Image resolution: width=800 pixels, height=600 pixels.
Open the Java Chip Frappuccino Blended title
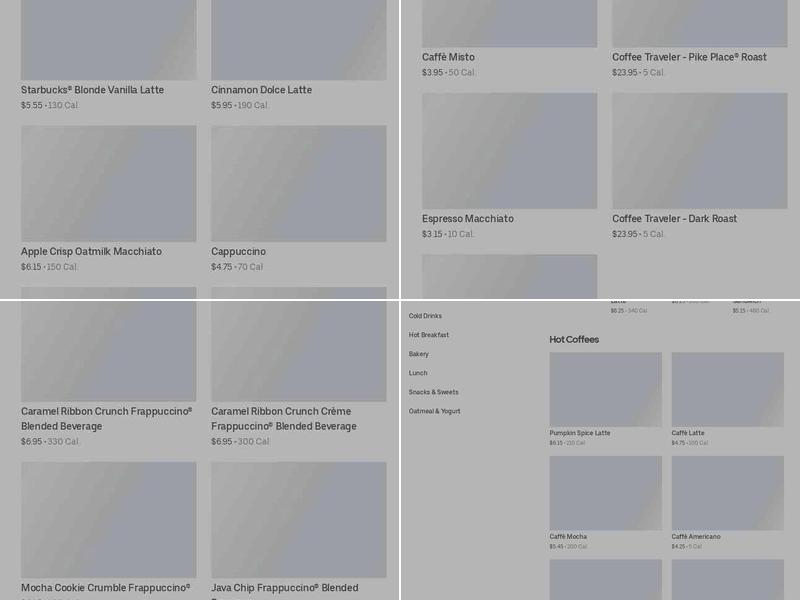[285, 588]
